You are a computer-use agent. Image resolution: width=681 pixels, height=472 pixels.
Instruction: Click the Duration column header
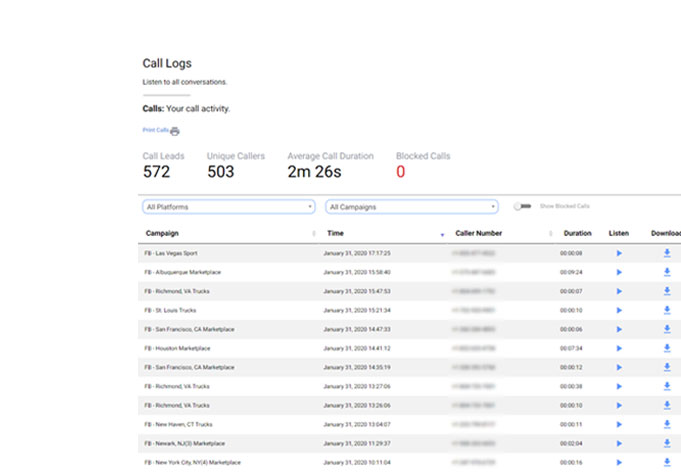click(x=577, y=233)
